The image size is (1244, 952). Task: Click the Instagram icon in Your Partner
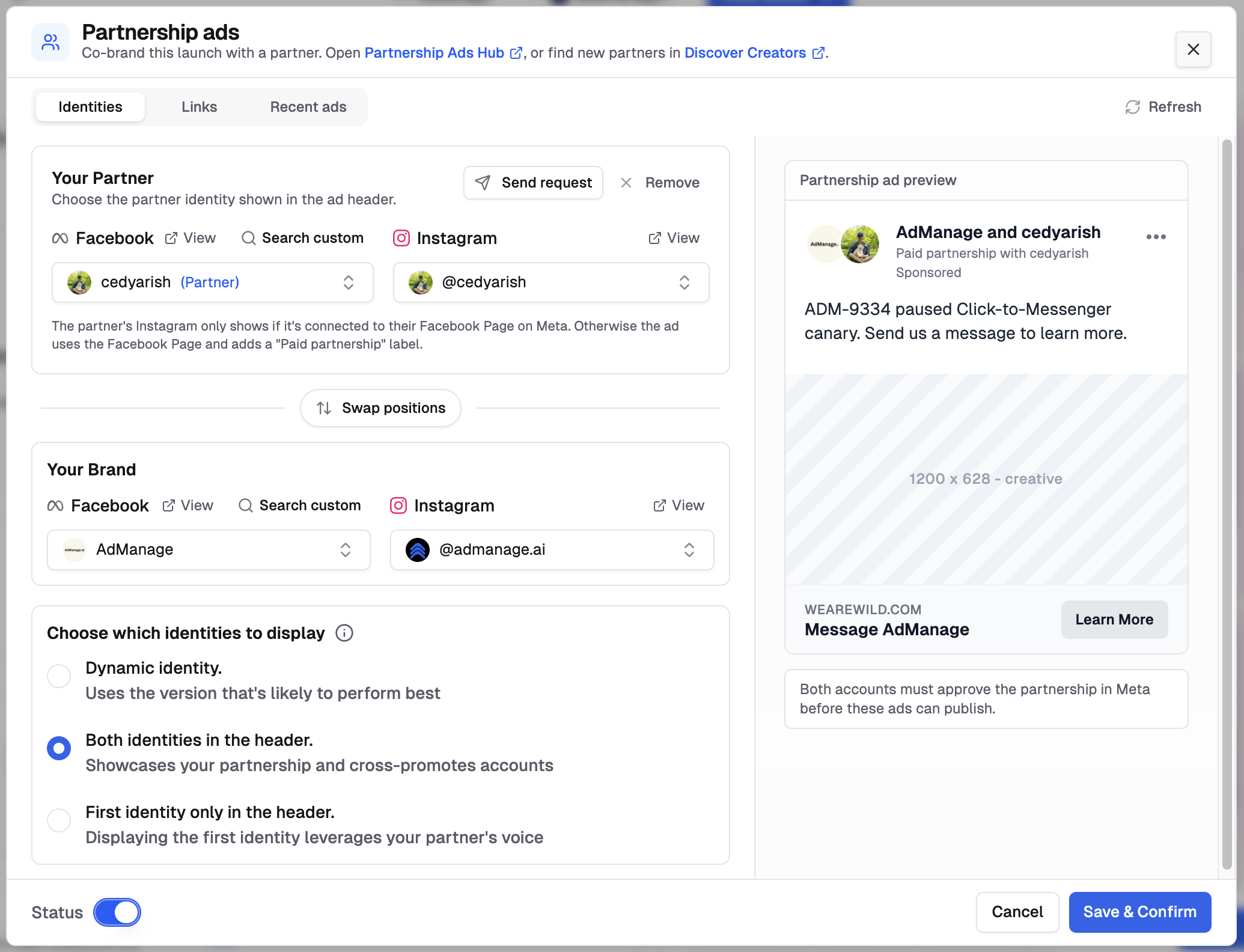pos(401,239)
